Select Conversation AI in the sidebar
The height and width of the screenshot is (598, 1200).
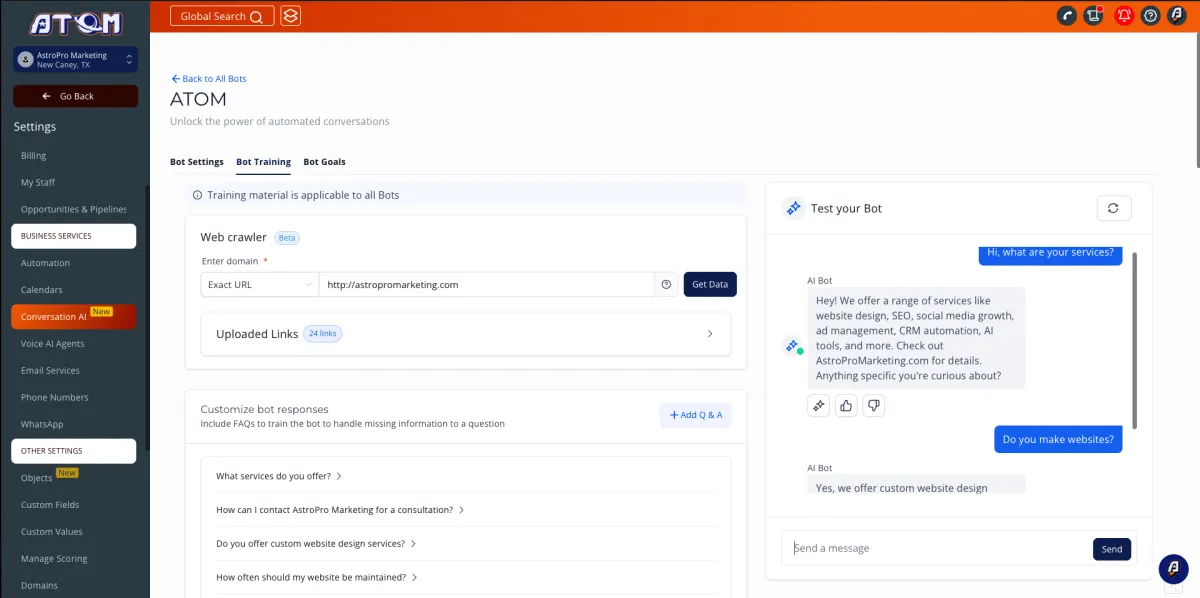point(74,317)
